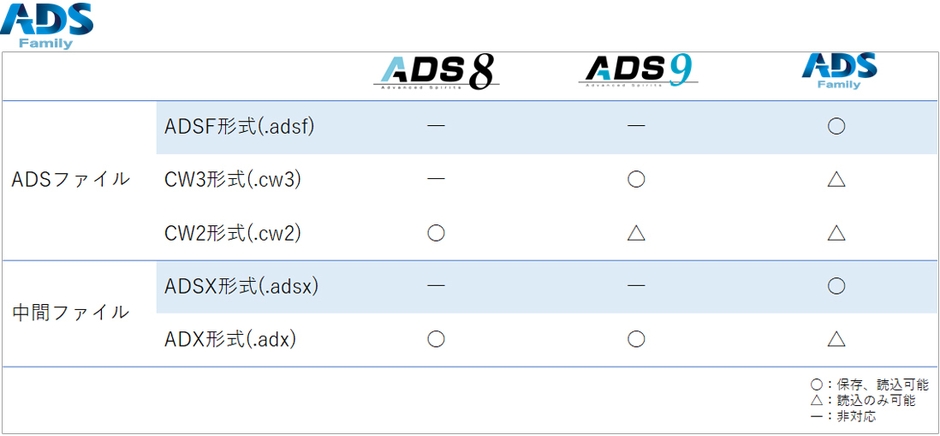Select the ADX形式(.adx) label
Image resolution: width=940 pixels, height=436 pixels.
coord(230,339)
